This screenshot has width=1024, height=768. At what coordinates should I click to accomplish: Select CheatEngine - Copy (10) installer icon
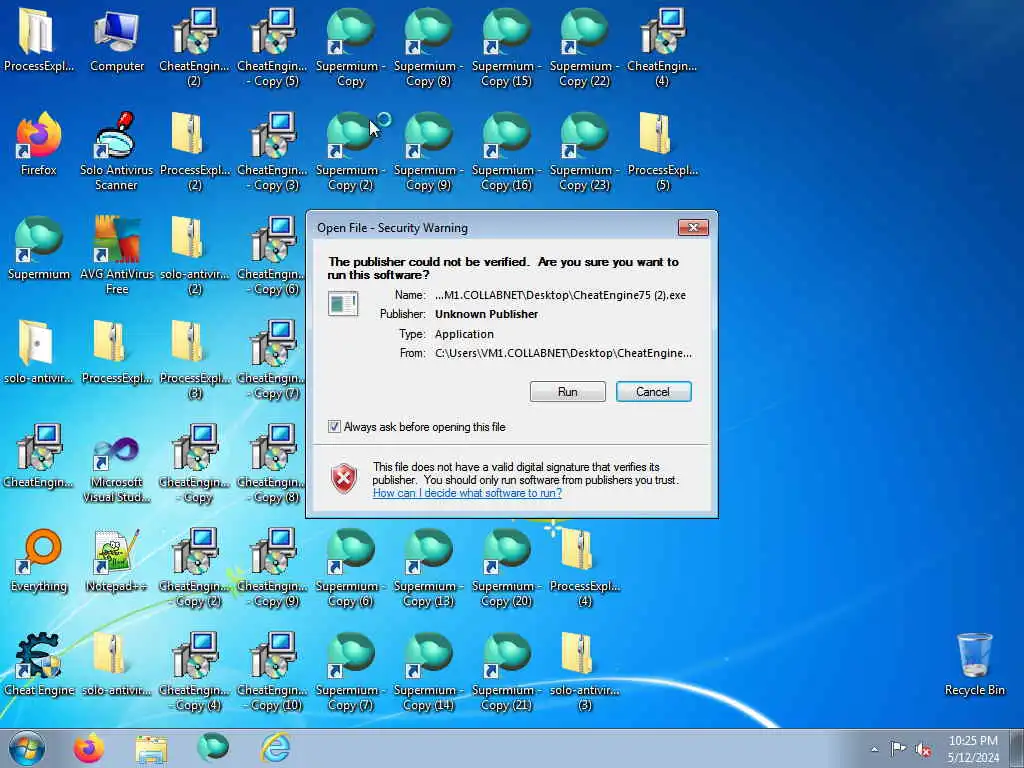[272, 671]
